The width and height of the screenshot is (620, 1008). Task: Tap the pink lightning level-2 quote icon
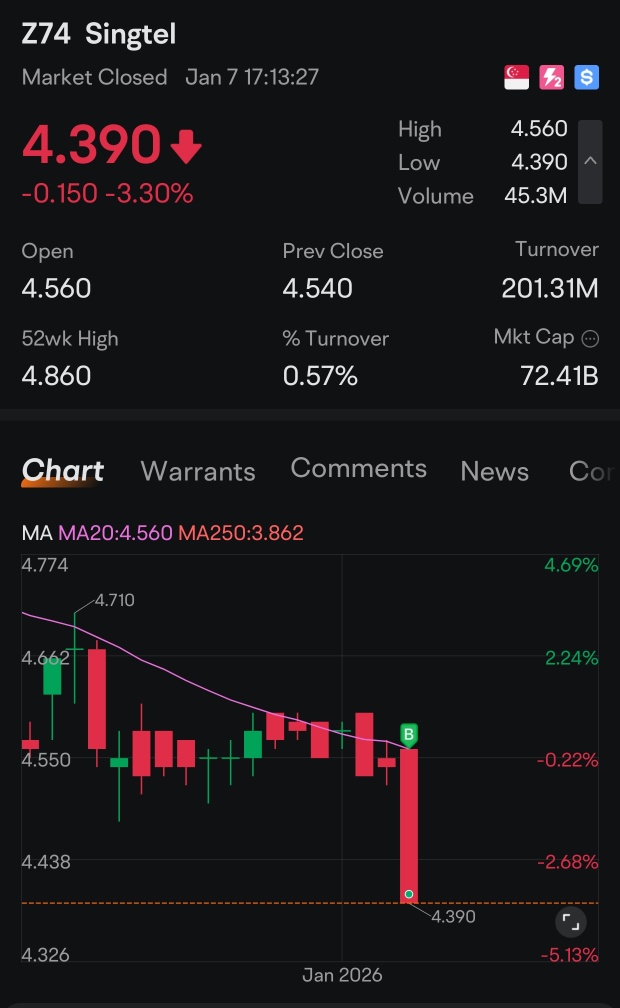pyautogui.click(x=551, y=78)
